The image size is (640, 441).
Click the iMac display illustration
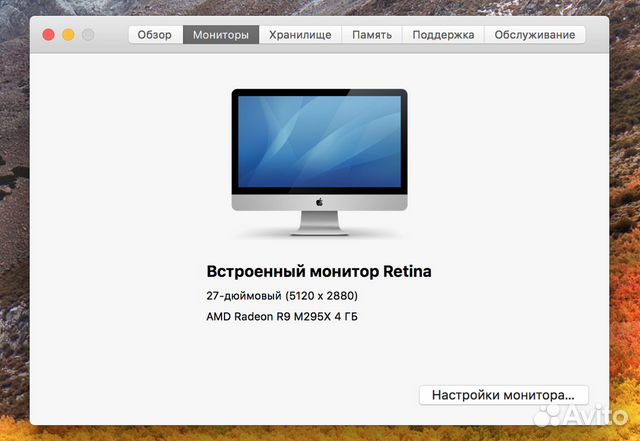(320, 162)
